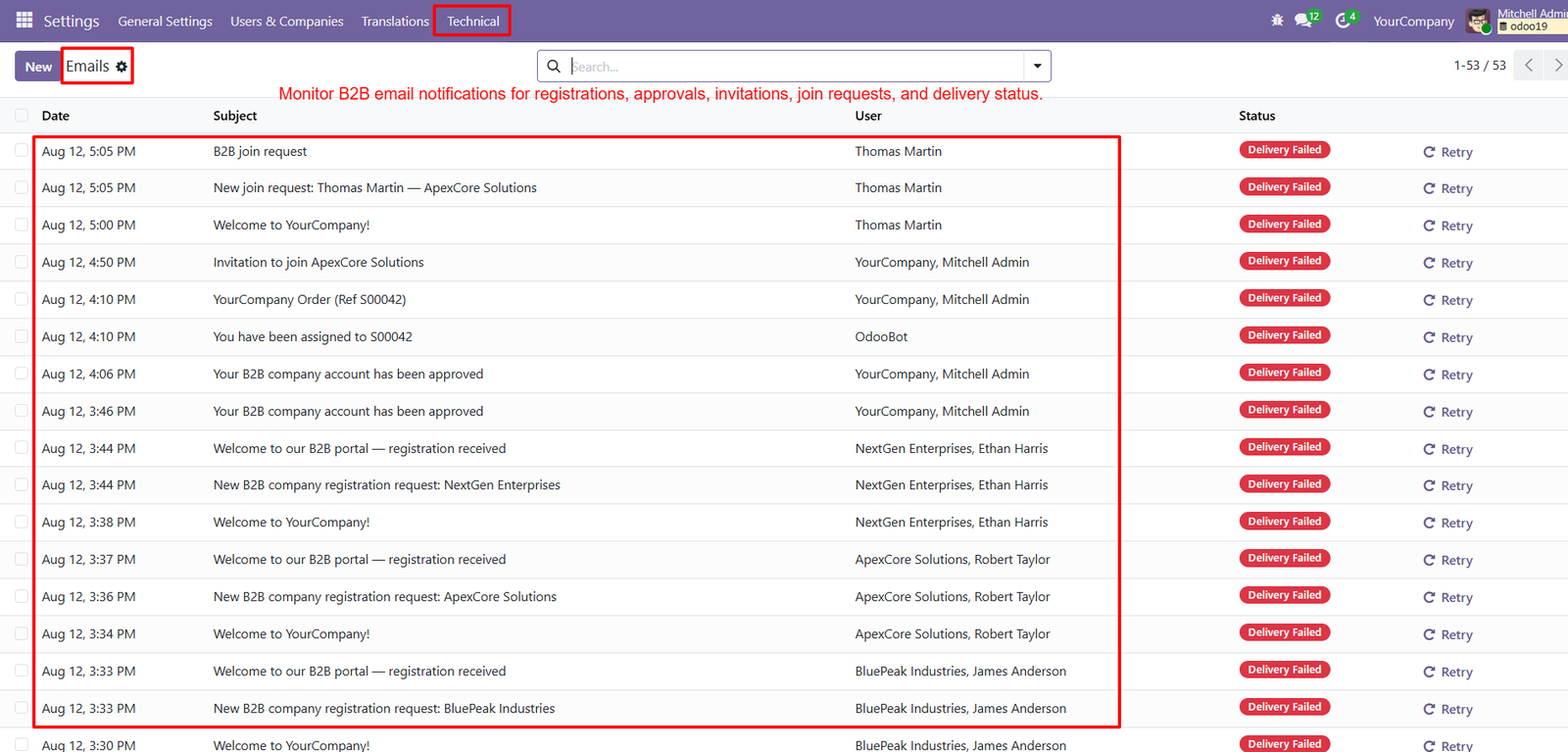Retry Welcome email dated 5:00 PM

point(1447,226)
